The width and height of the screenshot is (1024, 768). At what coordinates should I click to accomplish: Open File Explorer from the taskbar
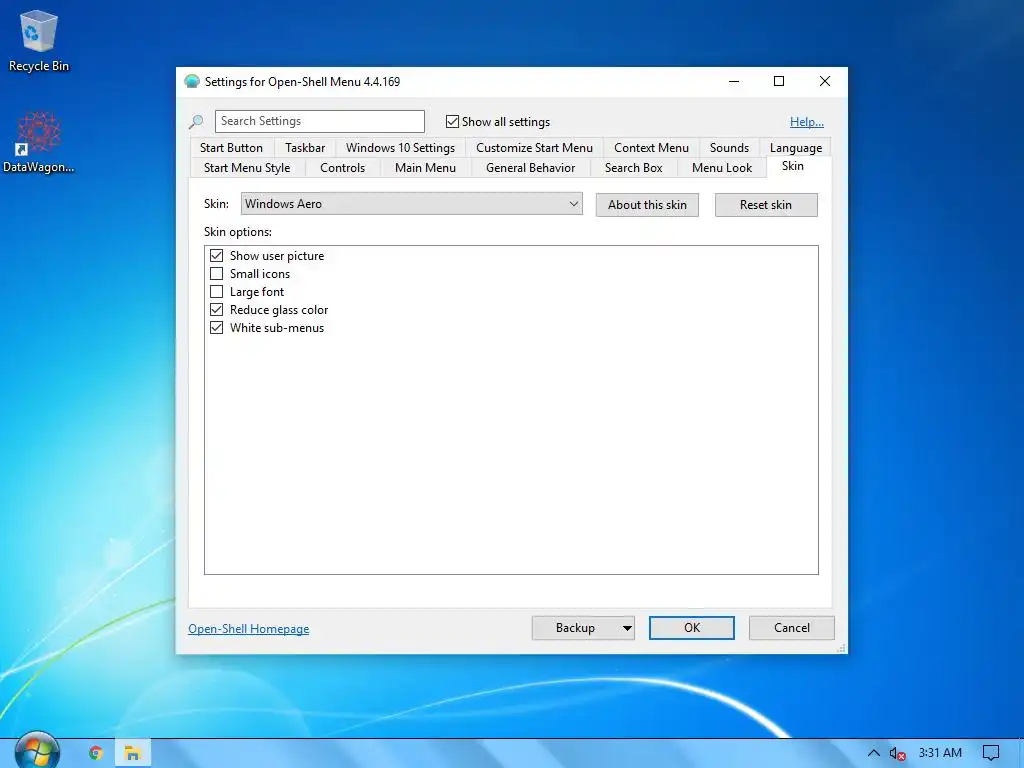(x=133, y=753)
